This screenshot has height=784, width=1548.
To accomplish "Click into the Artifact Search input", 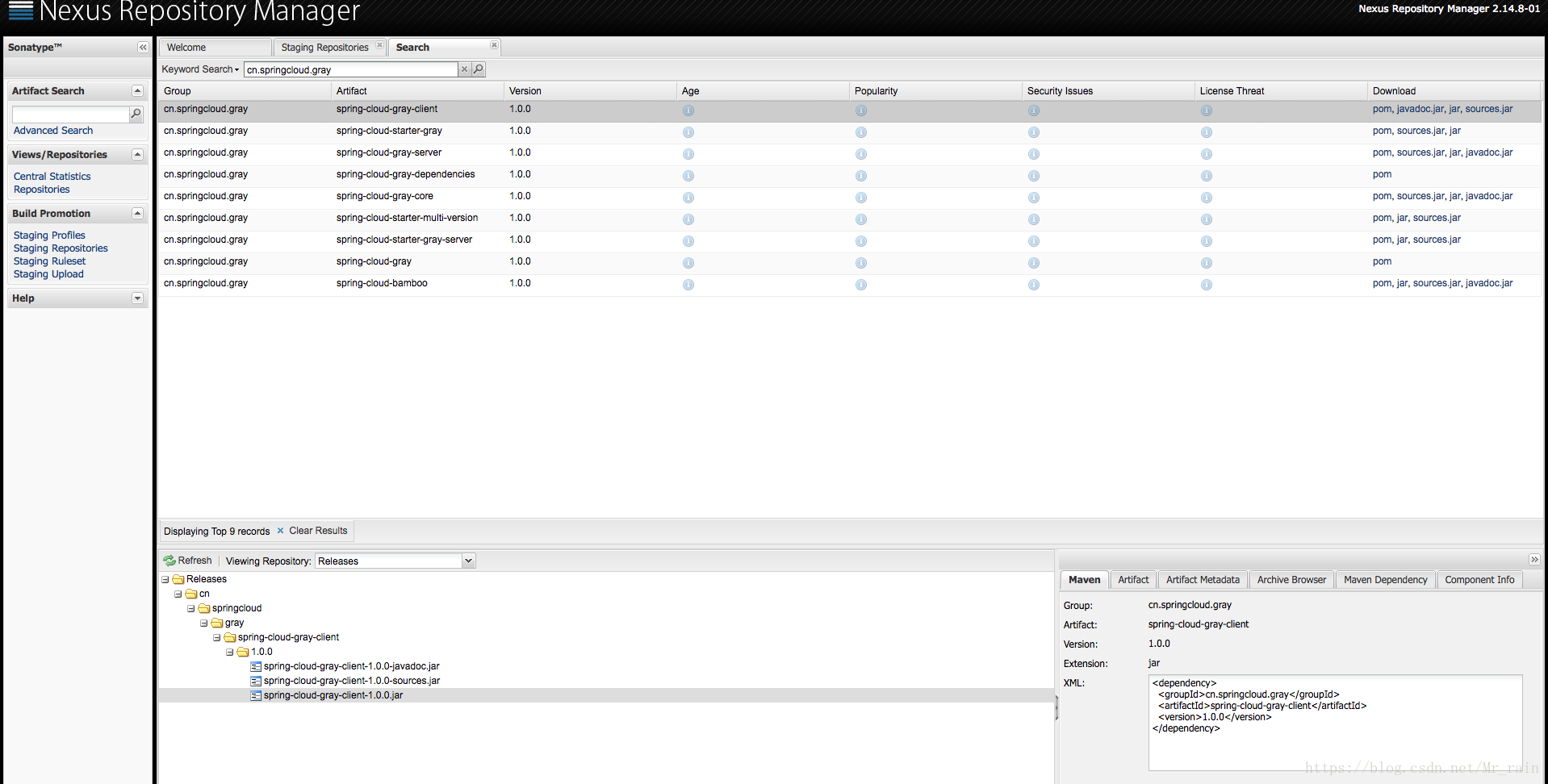I will pos(71,115).
